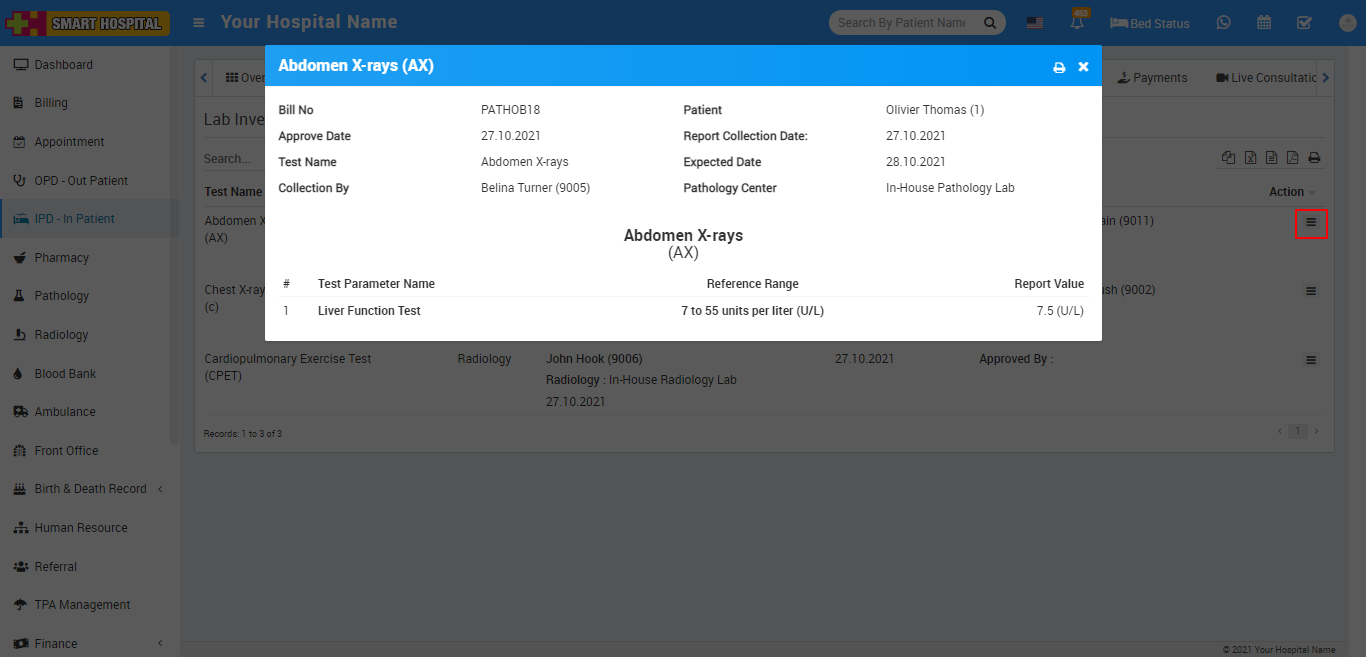Go to Blood Bank module

pyautogui.click(x=65, y=373)
